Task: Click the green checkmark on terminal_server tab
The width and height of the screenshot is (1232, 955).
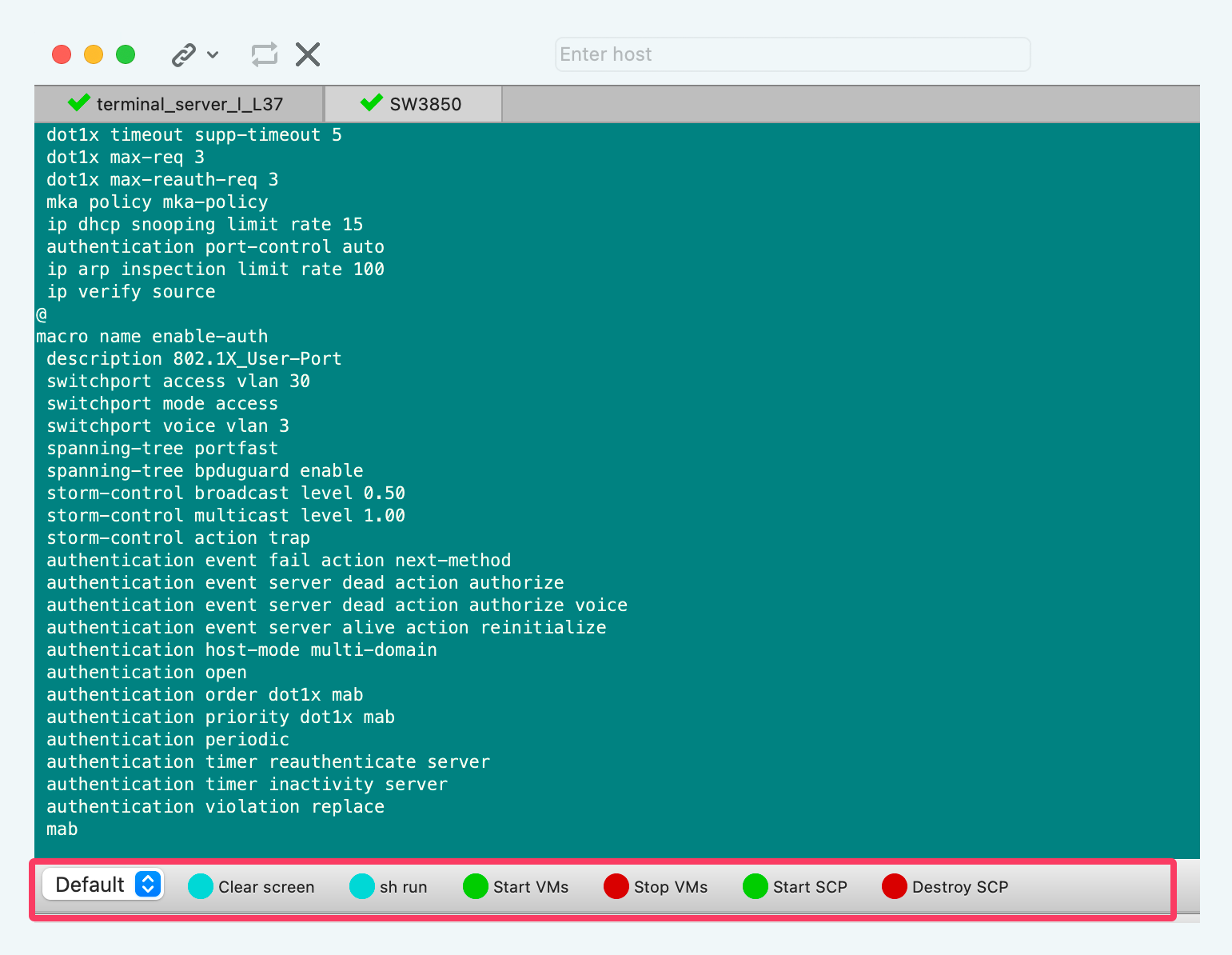Action: click(79, 103)
